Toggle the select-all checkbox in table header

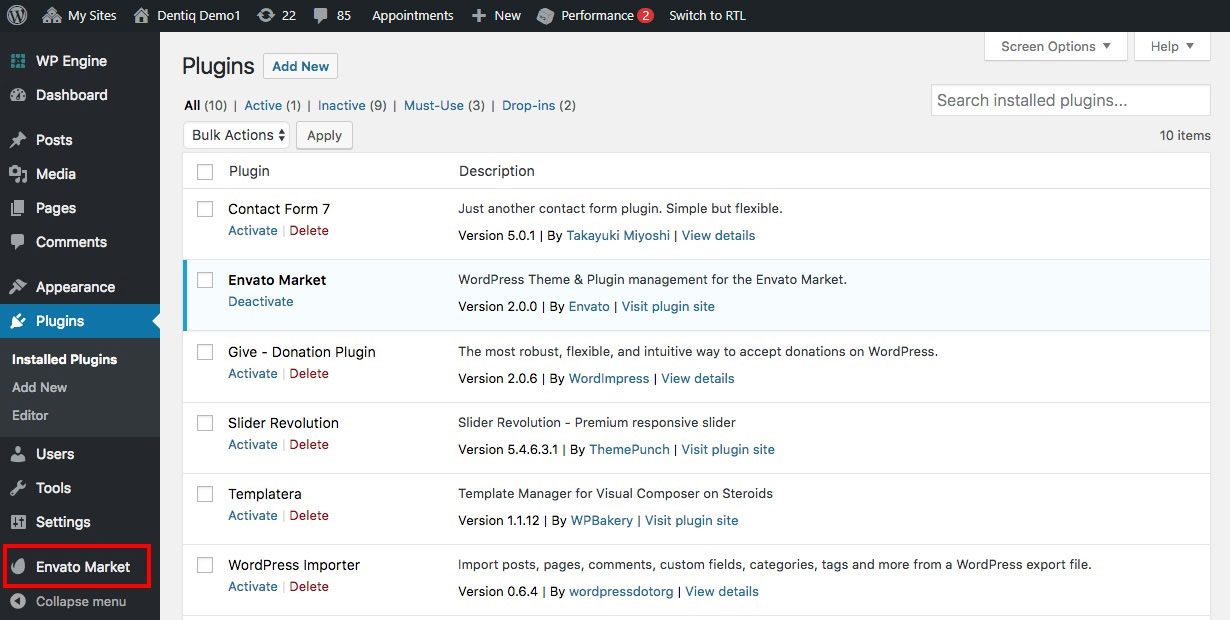click(x=205, y=172)
